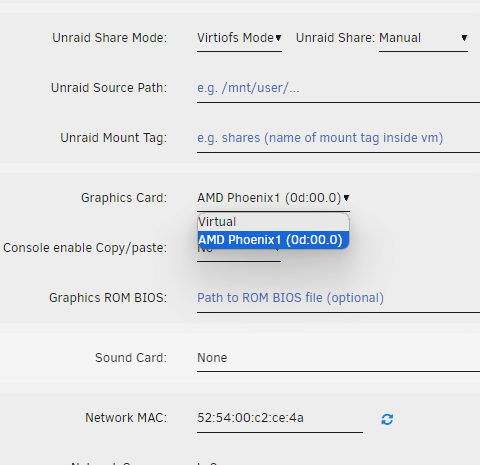Regenerate the Network MAC address with refresh icon
This screenshot has height=465, width=480.
coord(387,419)
